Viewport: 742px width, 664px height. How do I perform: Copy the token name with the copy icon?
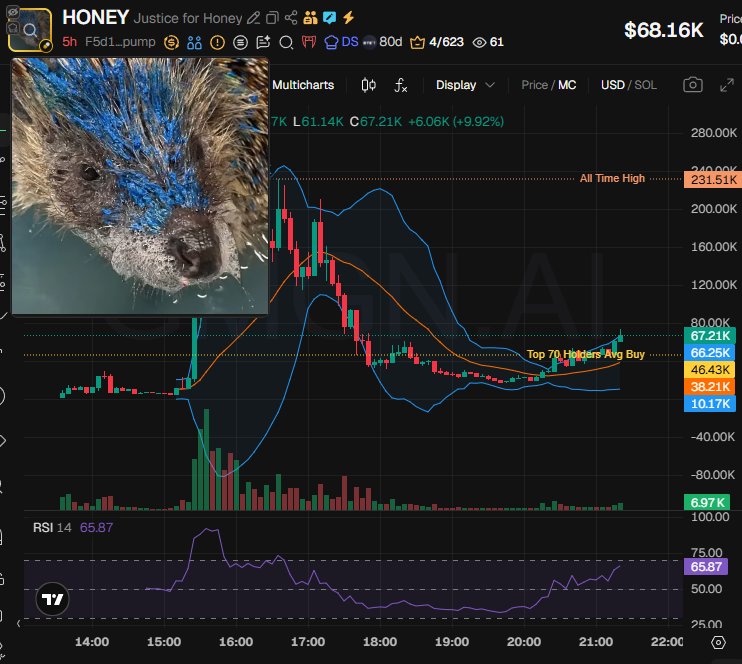click(272, 18)
